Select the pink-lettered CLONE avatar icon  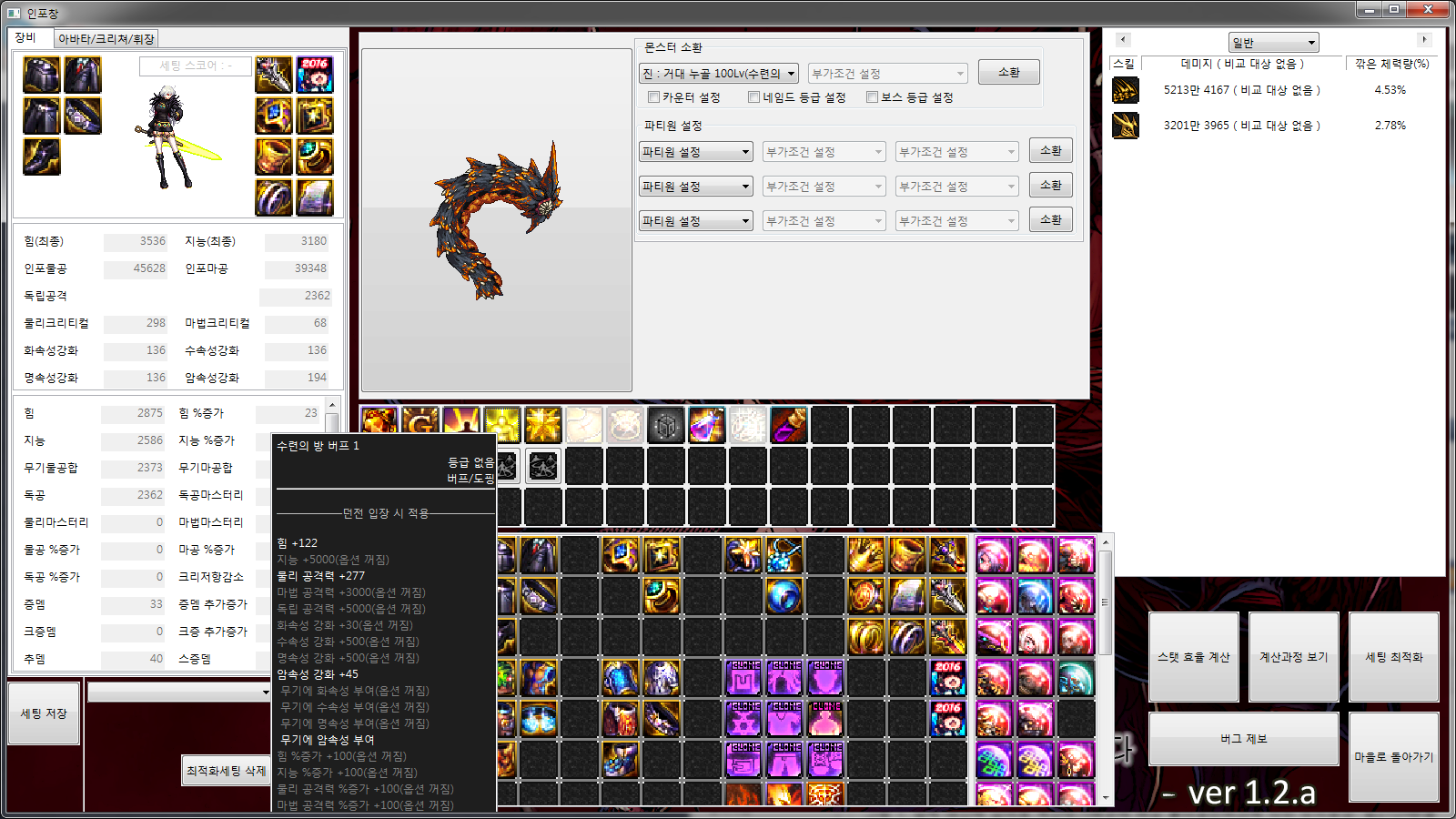(x=825, y=719)
